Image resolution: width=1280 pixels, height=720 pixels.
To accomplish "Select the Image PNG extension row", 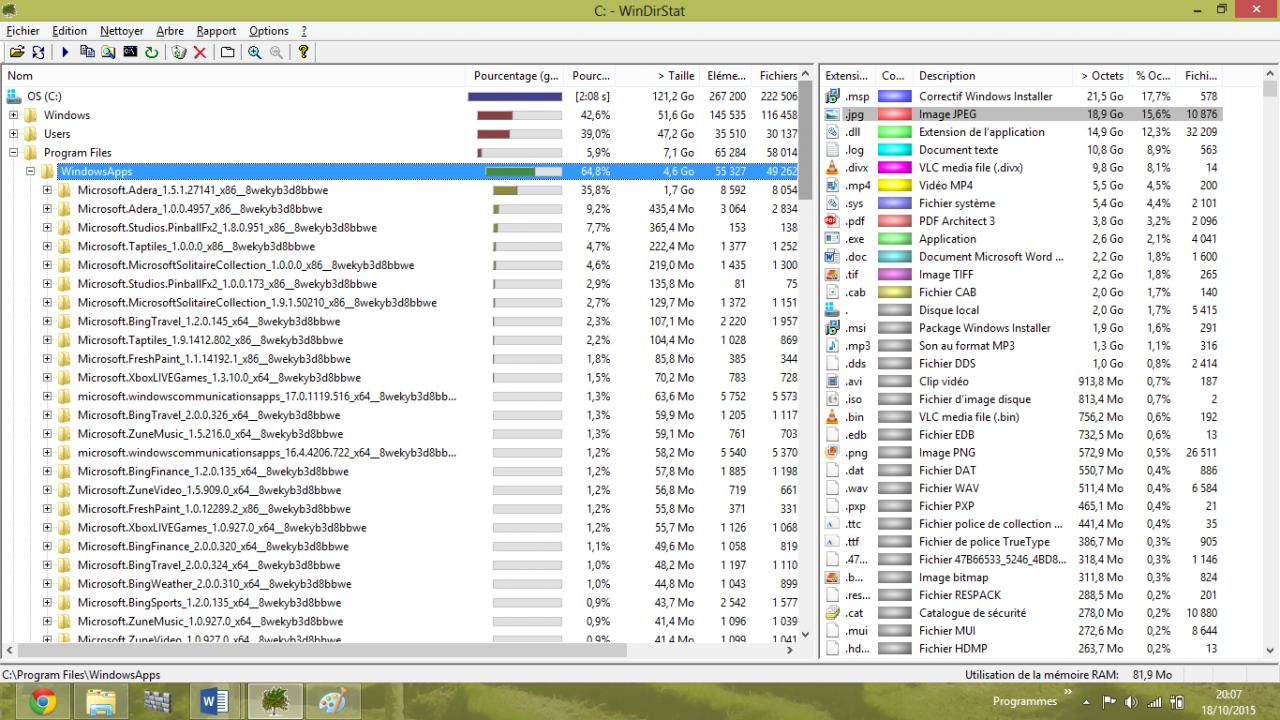I will point(1022,453).
